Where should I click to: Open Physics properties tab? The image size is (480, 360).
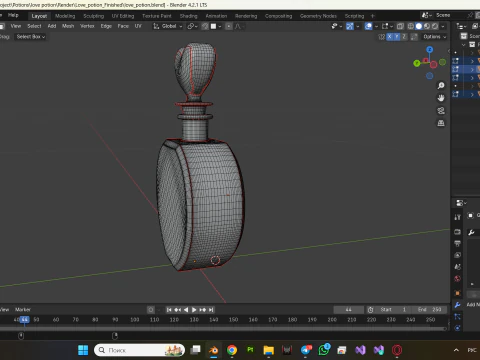(457, 328)
